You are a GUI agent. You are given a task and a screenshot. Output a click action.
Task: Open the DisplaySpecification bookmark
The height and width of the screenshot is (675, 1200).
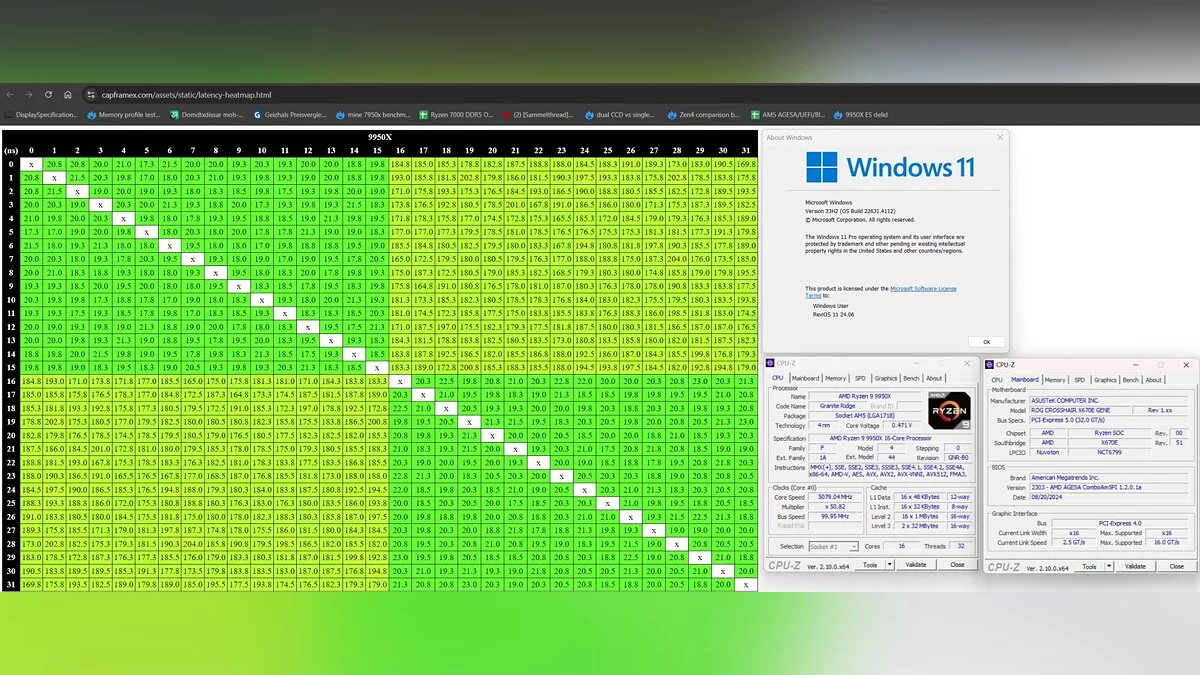tap(42, 114)
